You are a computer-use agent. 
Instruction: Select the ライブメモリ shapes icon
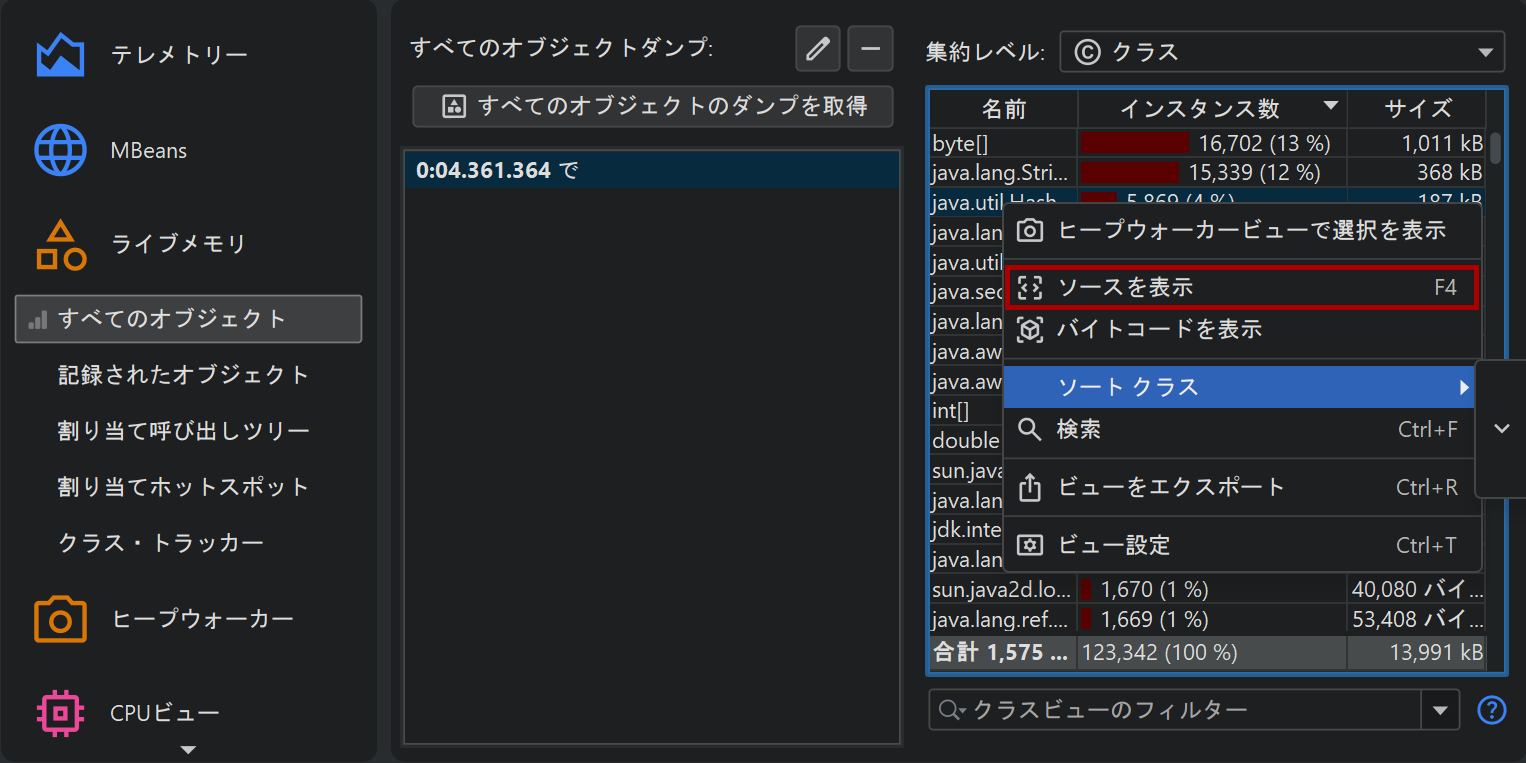60,245
